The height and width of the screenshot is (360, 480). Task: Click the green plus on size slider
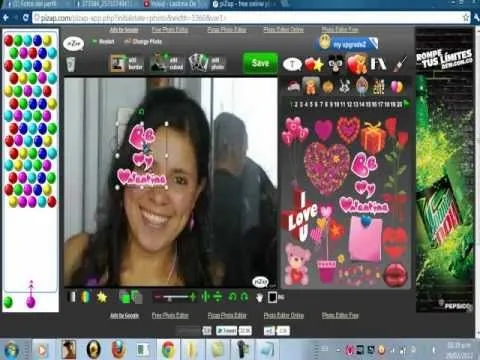193,297
